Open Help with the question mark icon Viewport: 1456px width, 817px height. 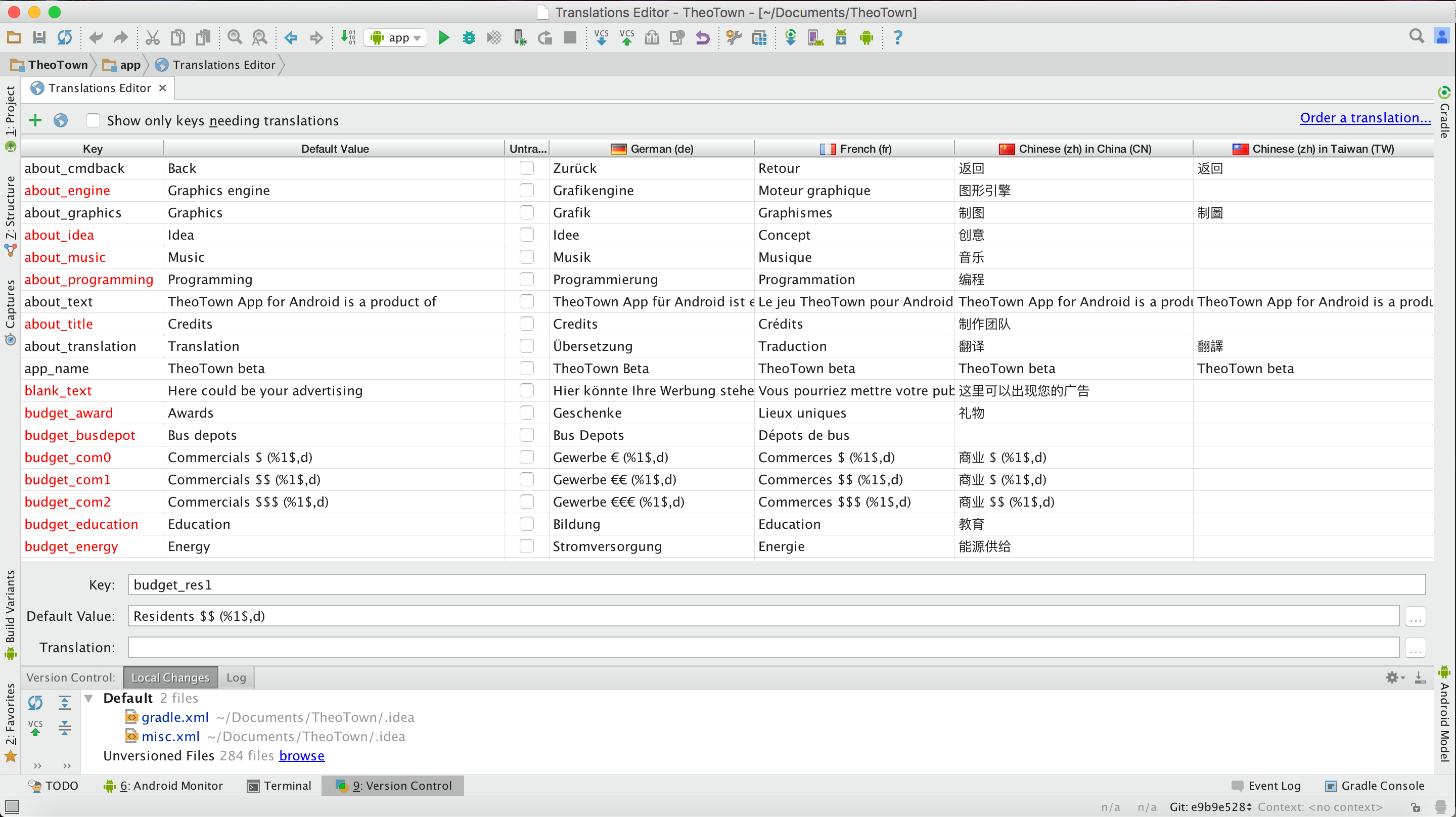[897, 38]
